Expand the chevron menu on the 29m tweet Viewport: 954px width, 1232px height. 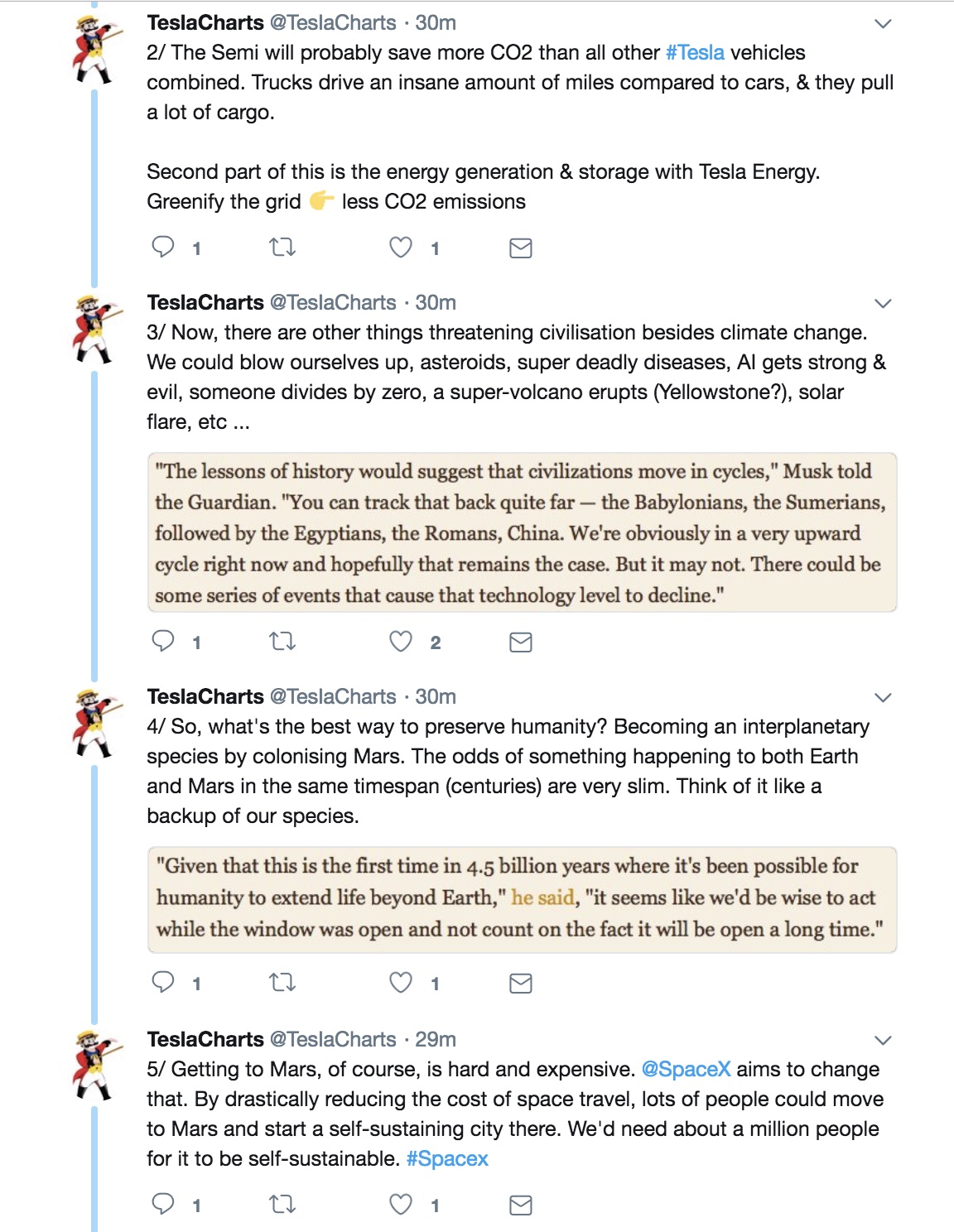pos(883,1040)
